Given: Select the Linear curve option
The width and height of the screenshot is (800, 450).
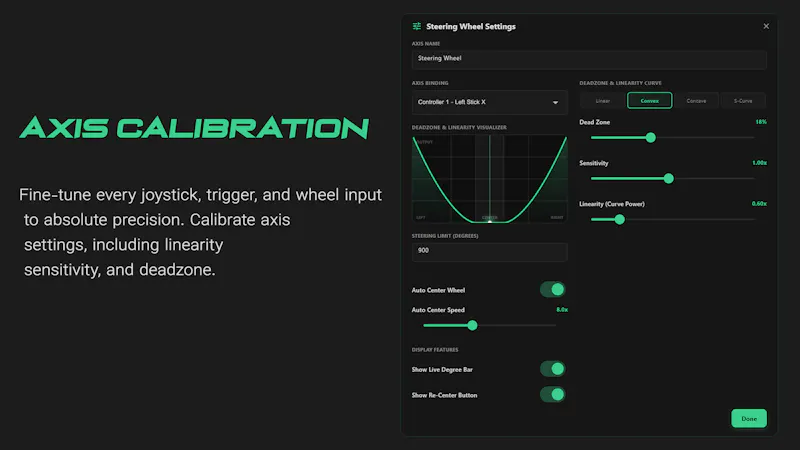Looking at the screenshot, I should [x=603, y=101].
